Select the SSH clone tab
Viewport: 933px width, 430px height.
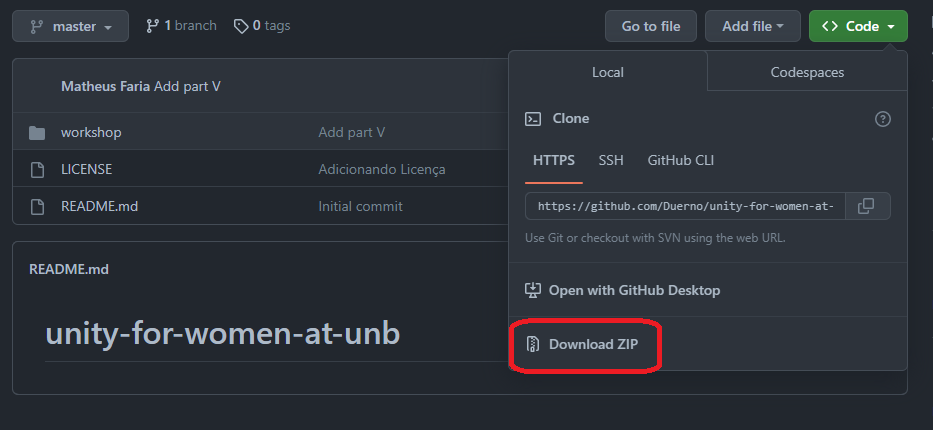[610, 160]
